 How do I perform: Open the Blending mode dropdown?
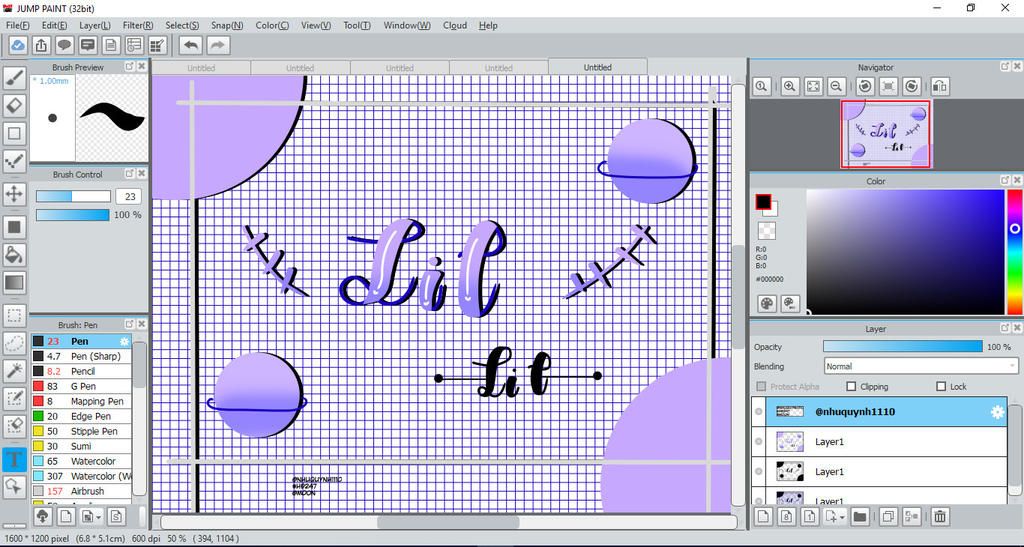pos(921,366)
